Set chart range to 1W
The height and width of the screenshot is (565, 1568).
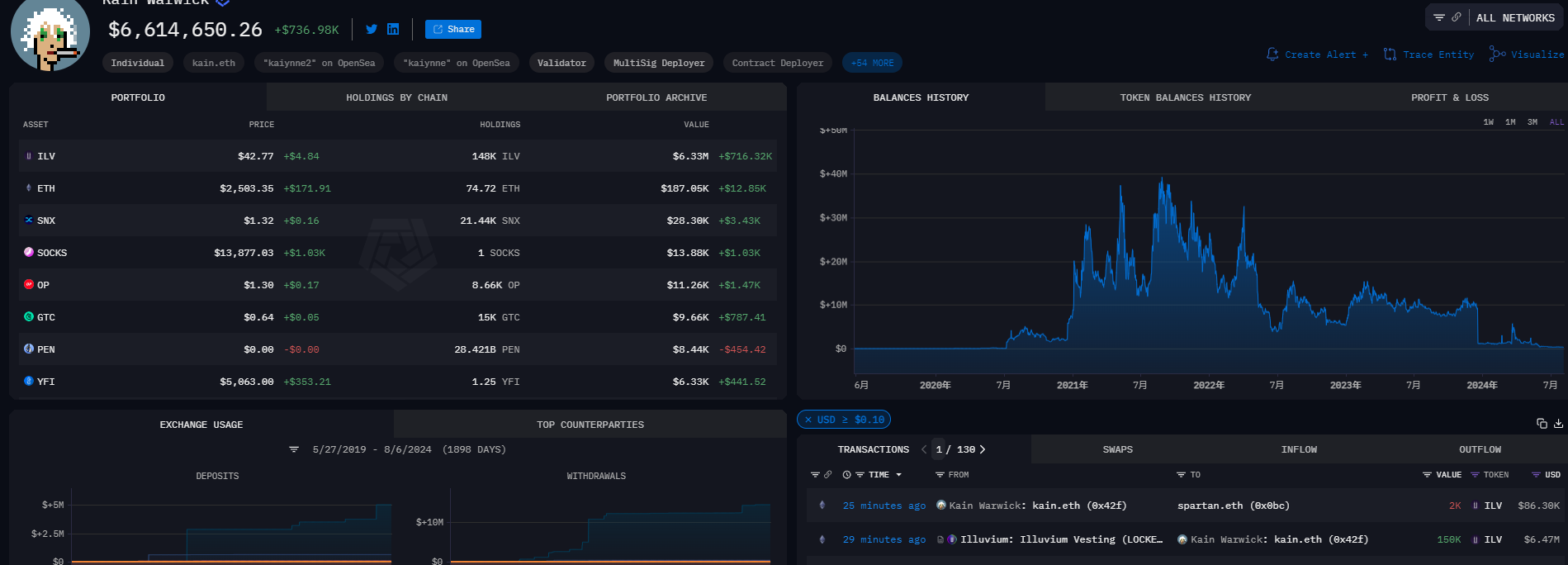click(1488, 122)
